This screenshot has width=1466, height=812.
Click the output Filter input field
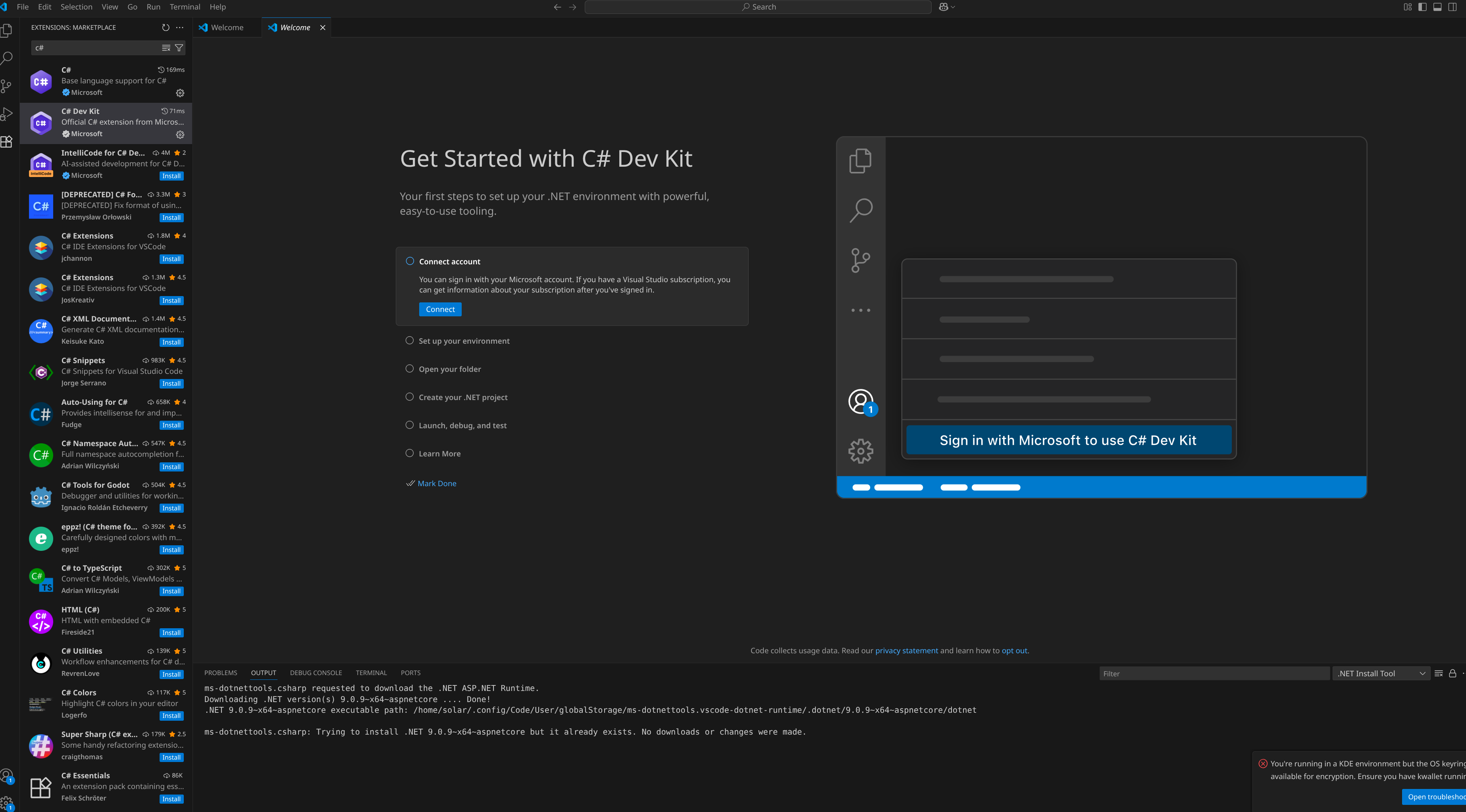coord(1213,673)
